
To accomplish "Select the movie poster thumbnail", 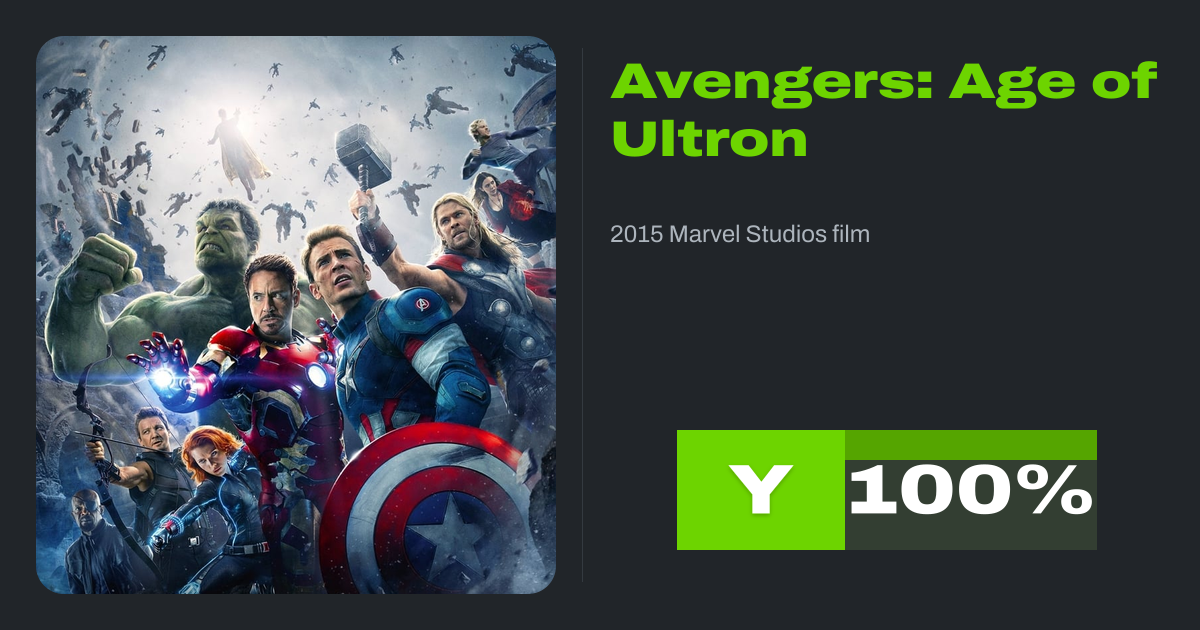I will [296, 315].
